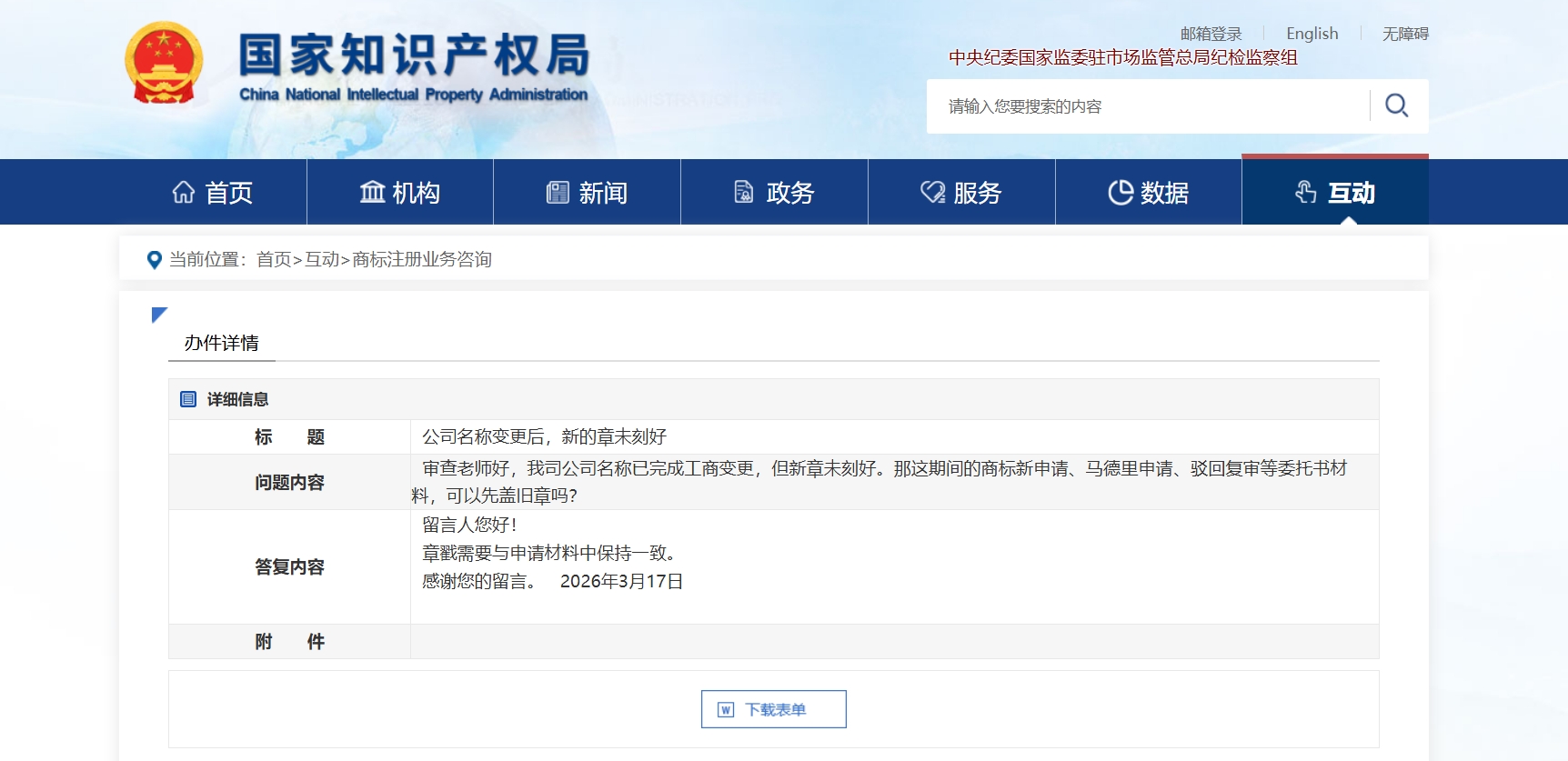Click the magnifier search icon
This screenshot has width=1568, height=761.
click(1396, 106)
